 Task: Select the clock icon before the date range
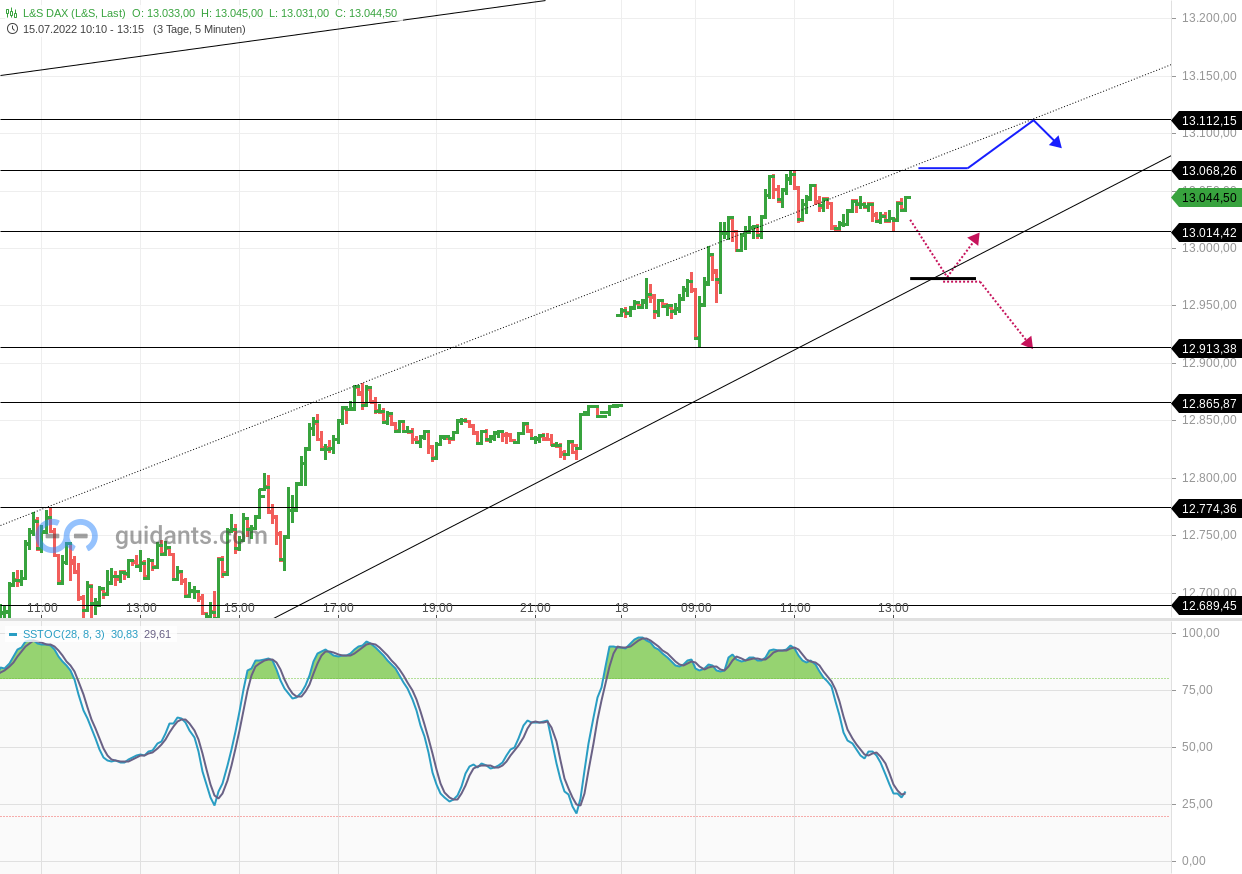(12, 30)
